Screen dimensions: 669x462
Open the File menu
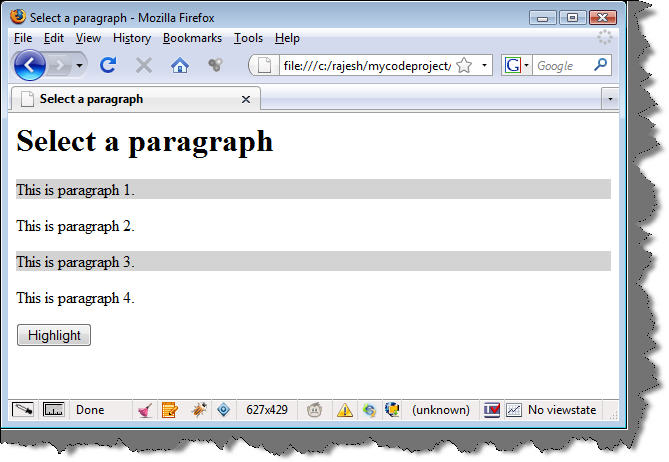tap(23, 38)
